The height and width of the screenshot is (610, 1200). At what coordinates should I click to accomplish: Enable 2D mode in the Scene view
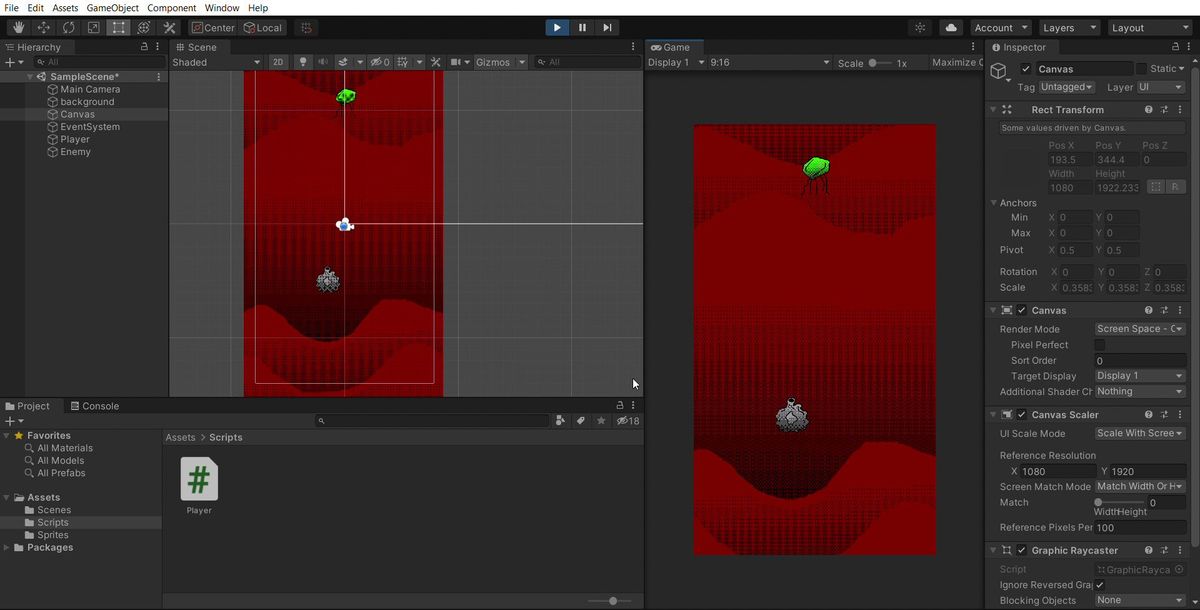coord(278,61)
